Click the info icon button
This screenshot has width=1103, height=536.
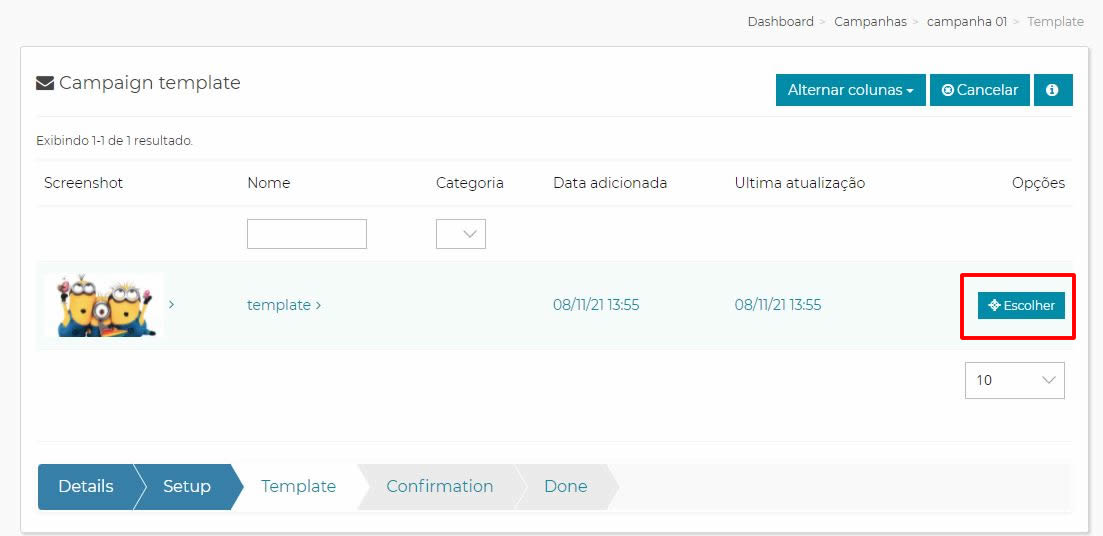click(1052, 90)
